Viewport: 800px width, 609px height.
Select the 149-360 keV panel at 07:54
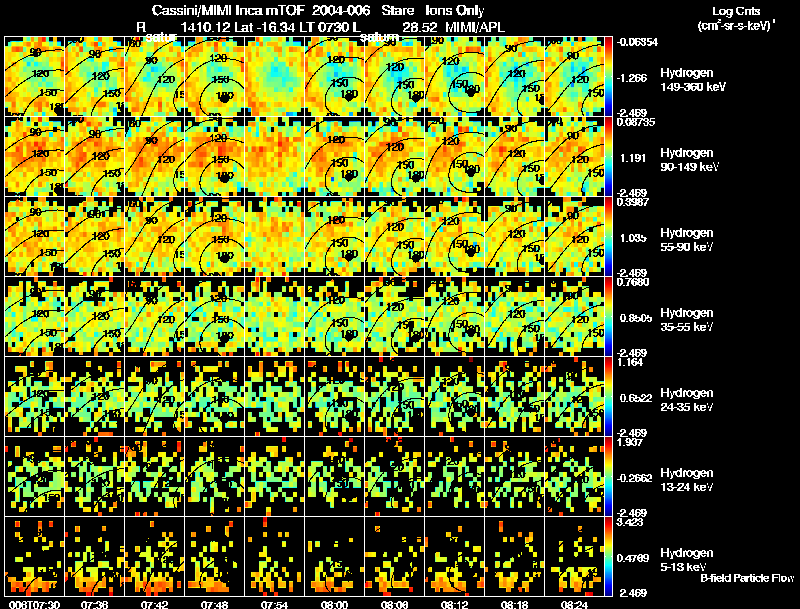coord(274,77)
